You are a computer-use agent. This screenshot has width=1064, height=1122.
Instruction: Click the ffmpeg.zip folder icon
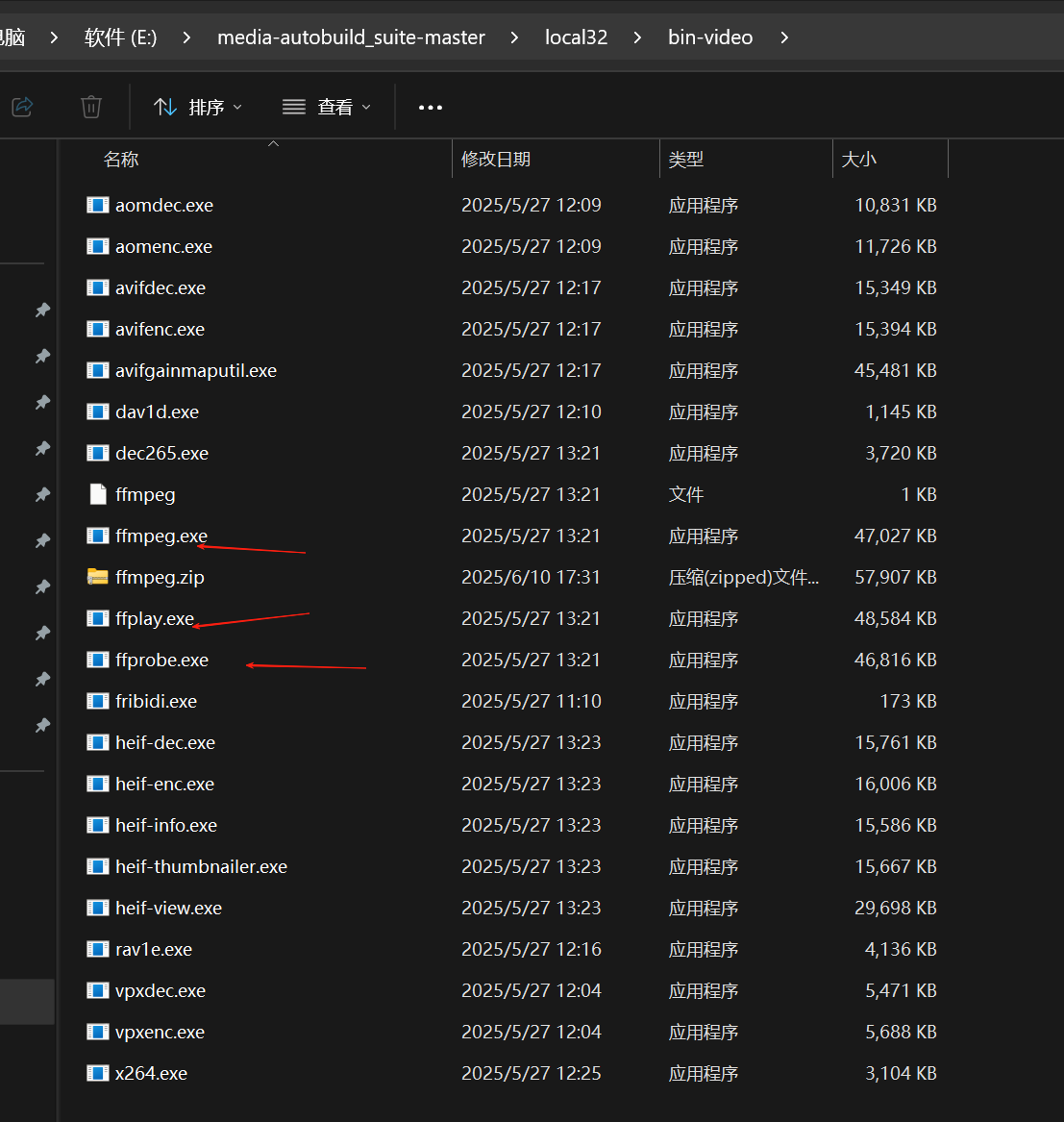click(97, 577)
